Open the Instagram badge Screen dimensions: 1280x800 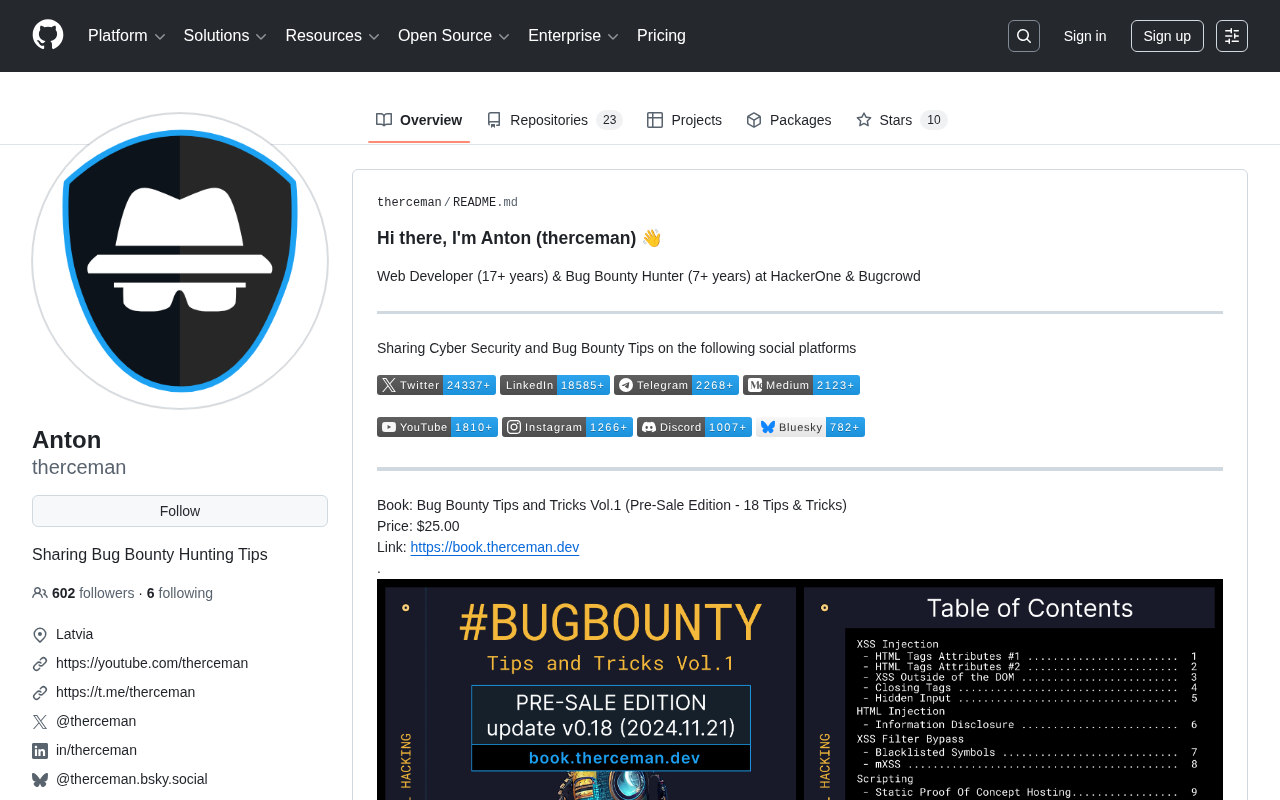point(567,427)
